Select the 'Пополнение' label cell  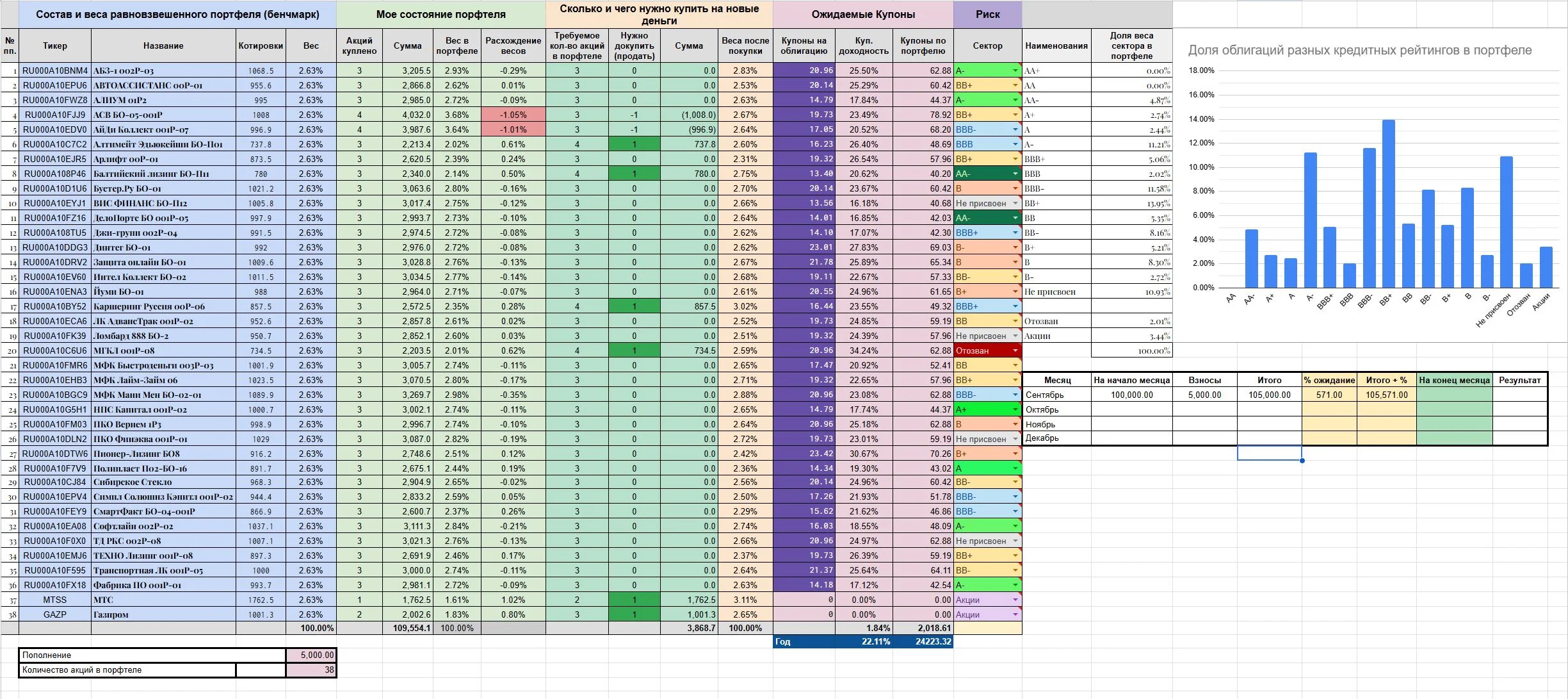(x=152, y=655)
